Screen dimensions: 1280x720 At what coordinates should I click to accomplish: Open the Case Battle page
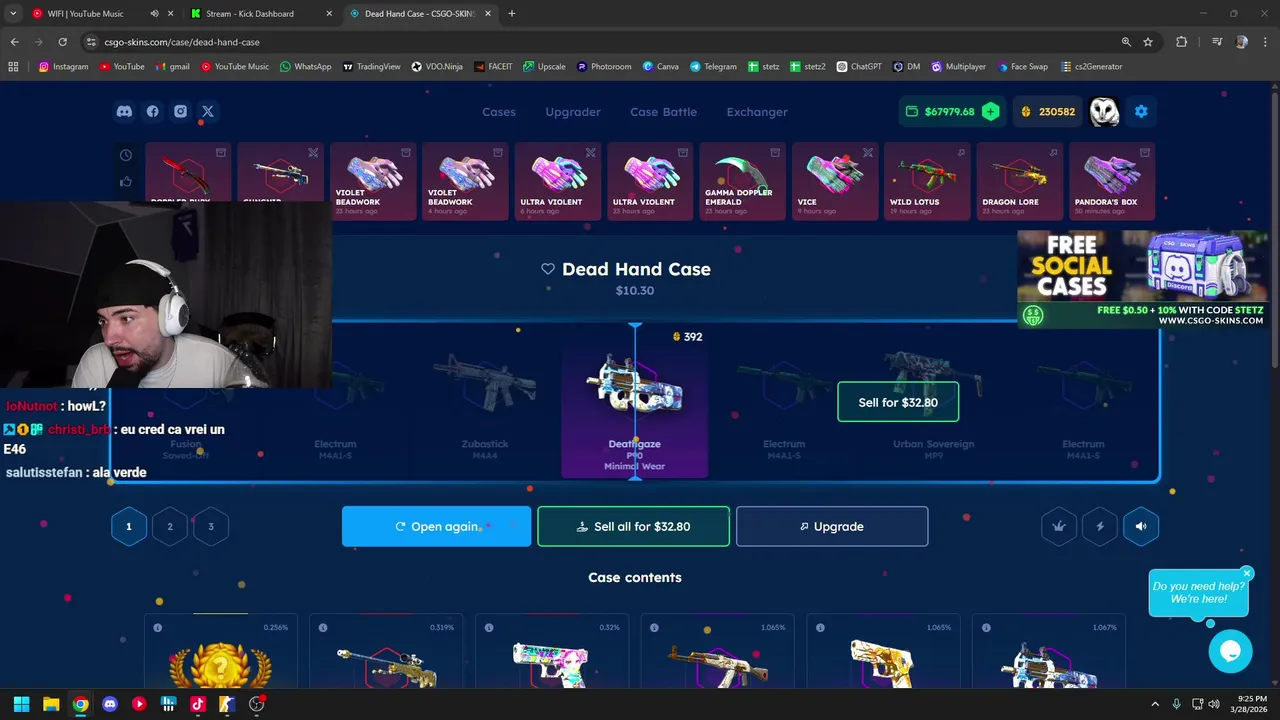point(663,112)
